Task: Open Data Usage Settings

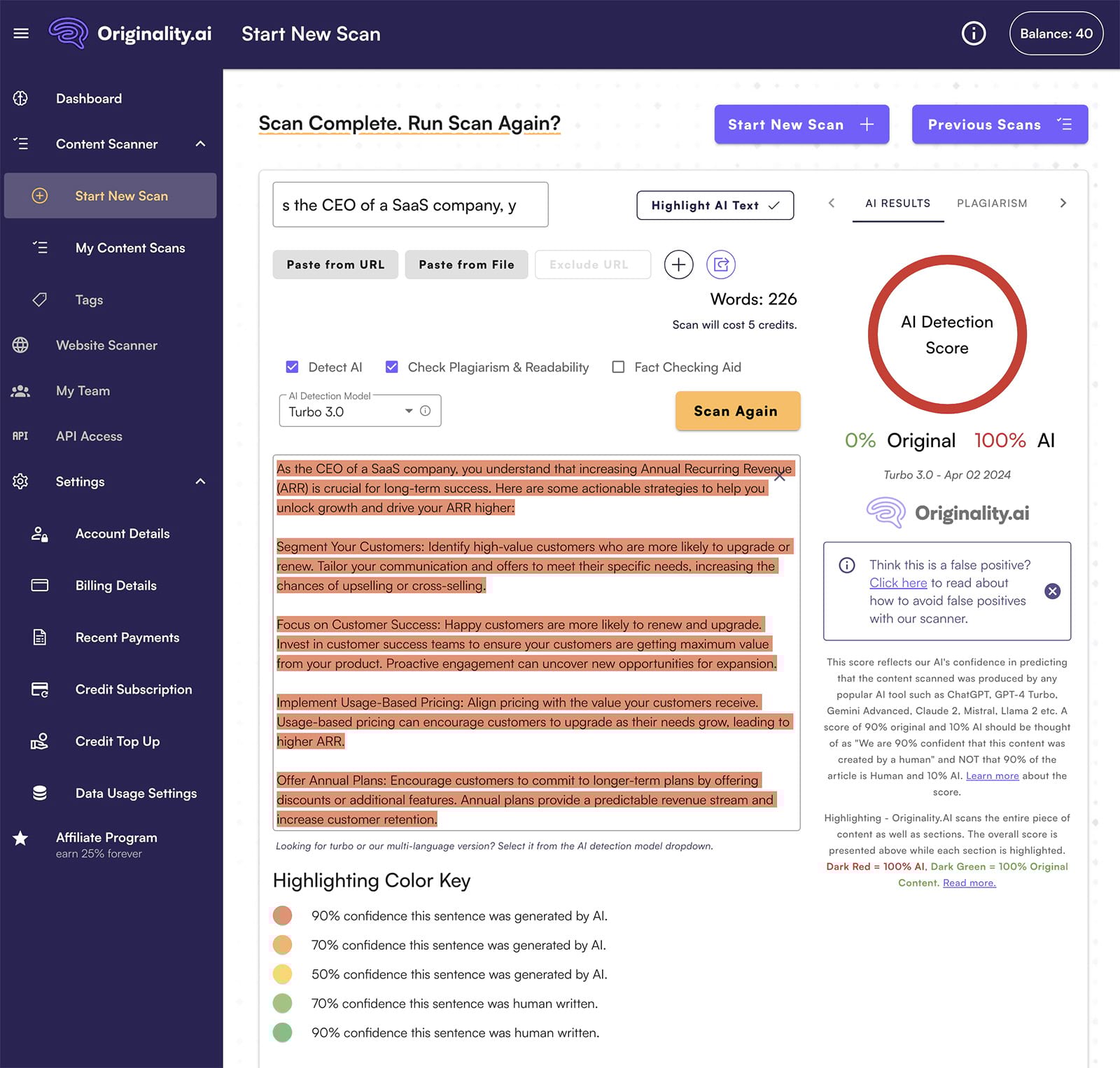Action: (x=136, y=793)
